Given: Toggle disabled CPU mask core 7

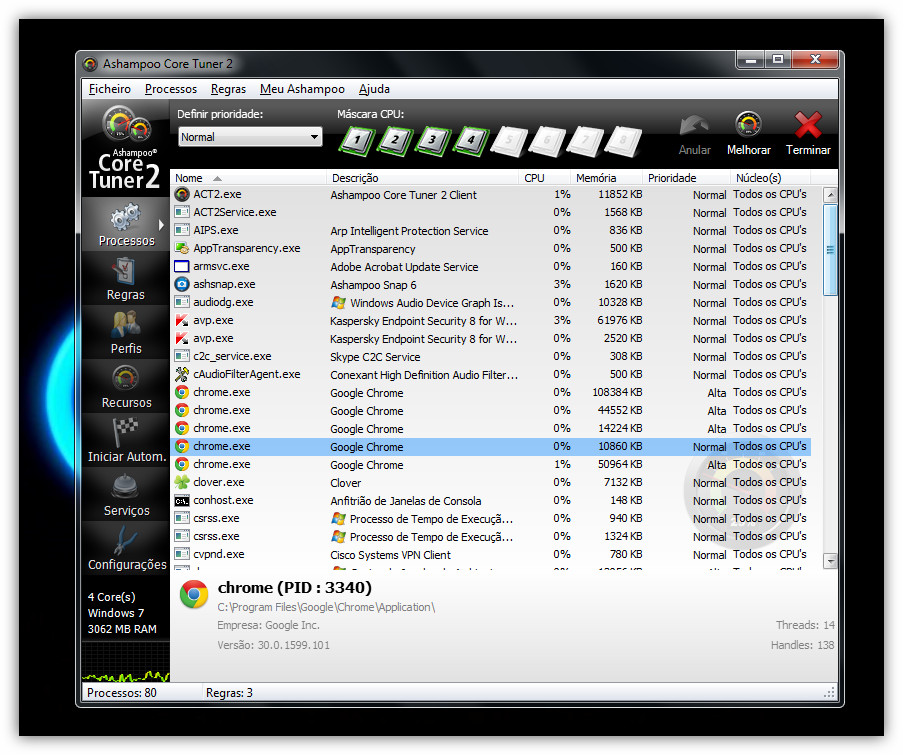Looking at the screenshot, I should pos(585,141).
